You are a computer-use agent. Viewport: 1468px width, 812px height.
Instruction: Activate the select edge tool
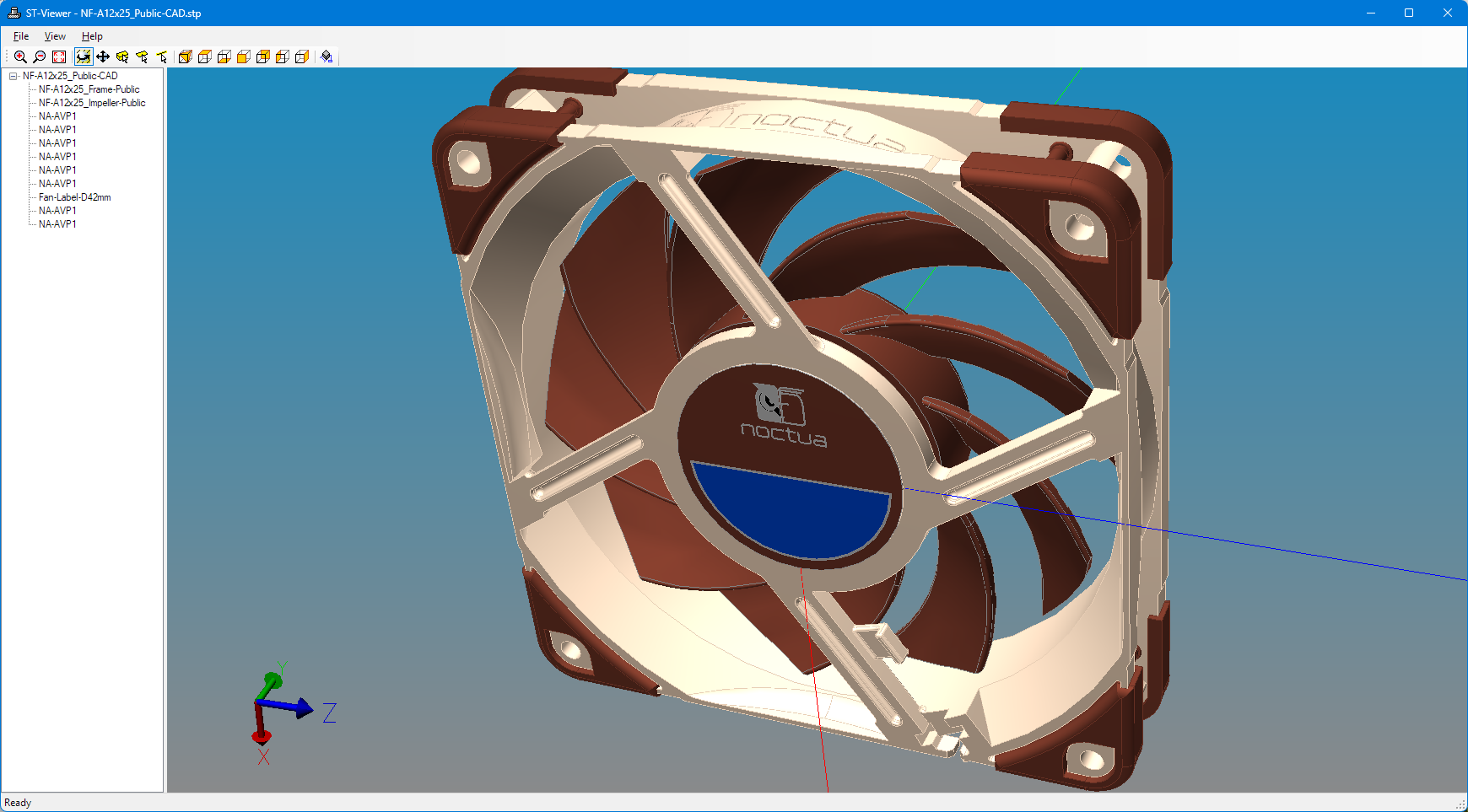pyautogui.click(x=161, y=56)
